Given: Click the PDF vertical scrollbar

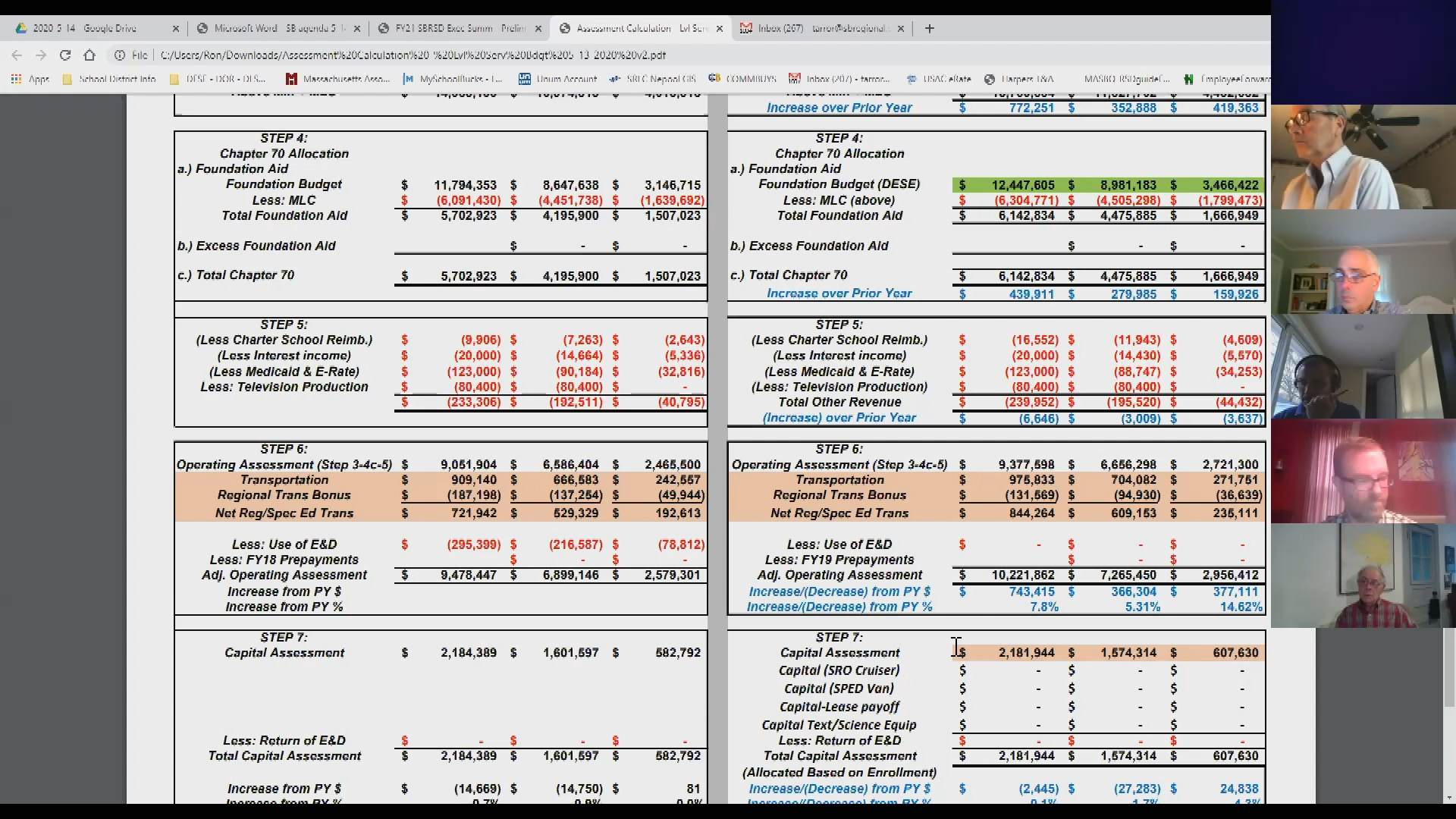Looking at the screenshot, I should pos(1448,667).
